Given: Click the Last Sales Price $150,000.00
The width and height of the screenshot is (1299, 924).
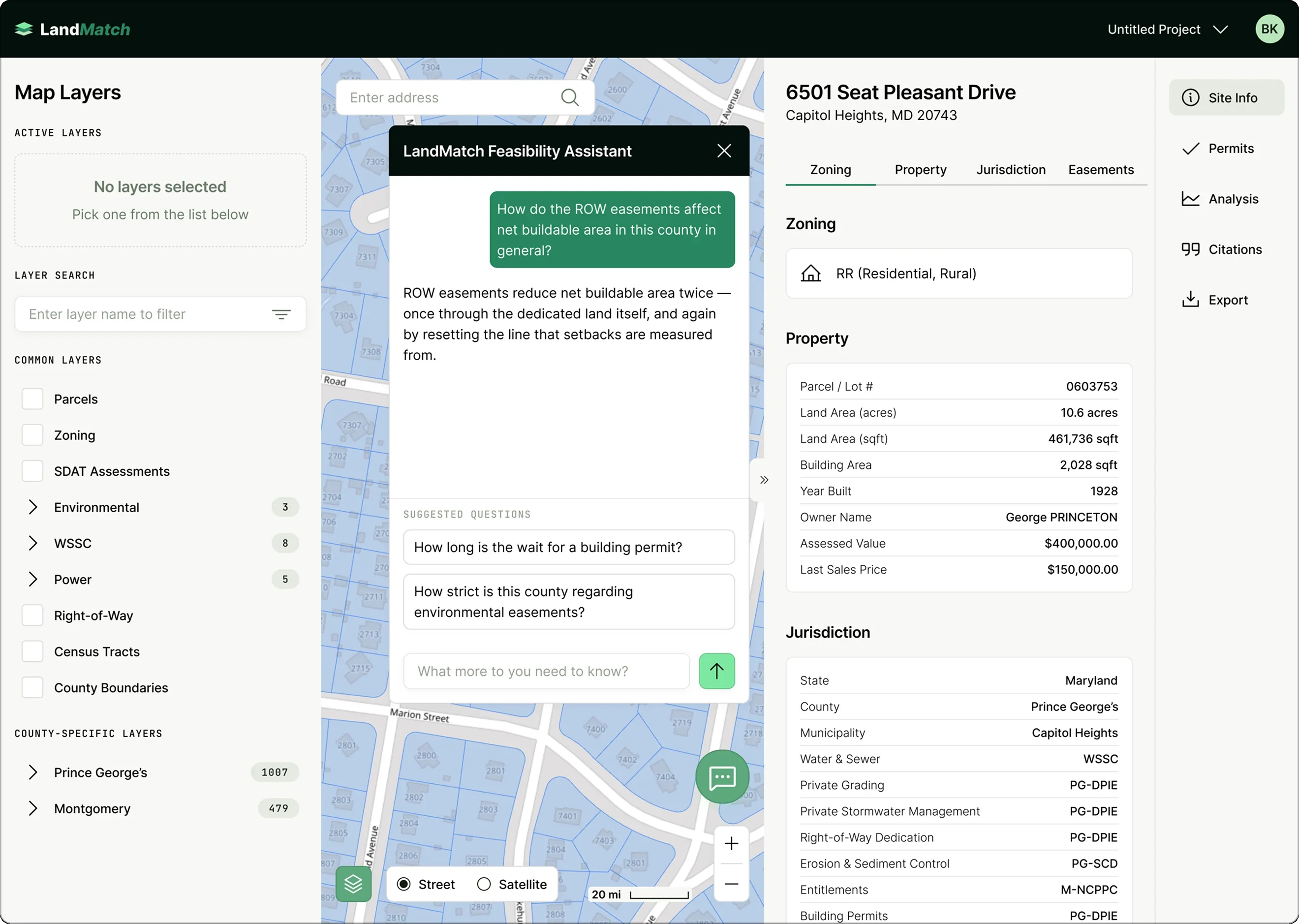Looking at the screenshot, I should tap(1082, 570).
